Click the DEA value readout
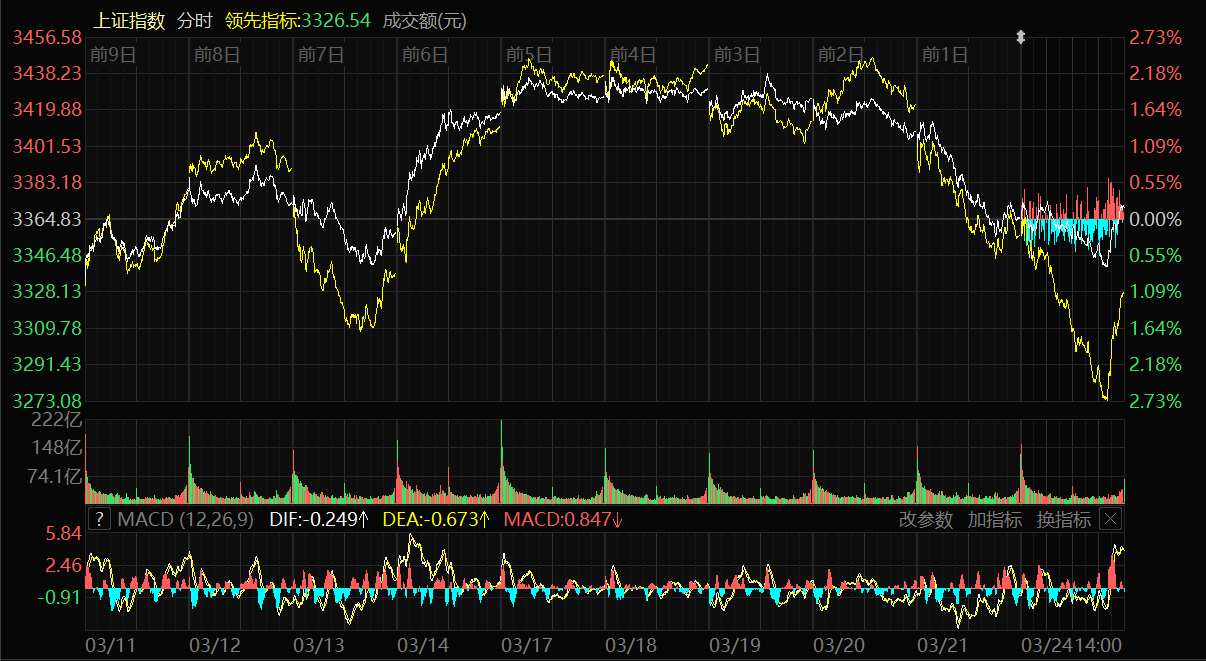The width and height of the screenshot is (1206, 661). coord(437,519)
